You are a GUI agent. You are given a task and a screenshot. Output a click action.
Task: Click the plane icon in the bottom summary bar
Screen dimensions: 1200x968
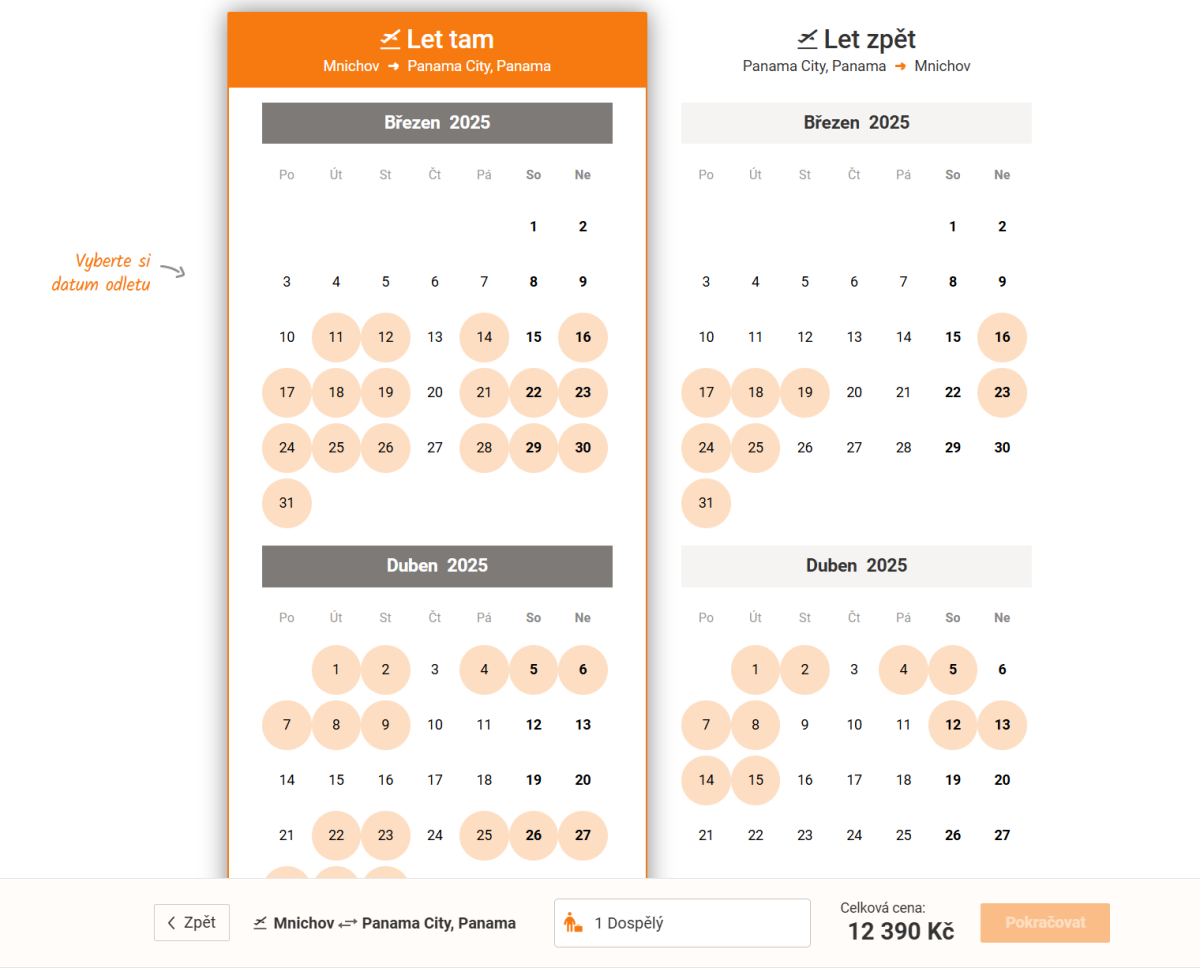click(260, 923)
